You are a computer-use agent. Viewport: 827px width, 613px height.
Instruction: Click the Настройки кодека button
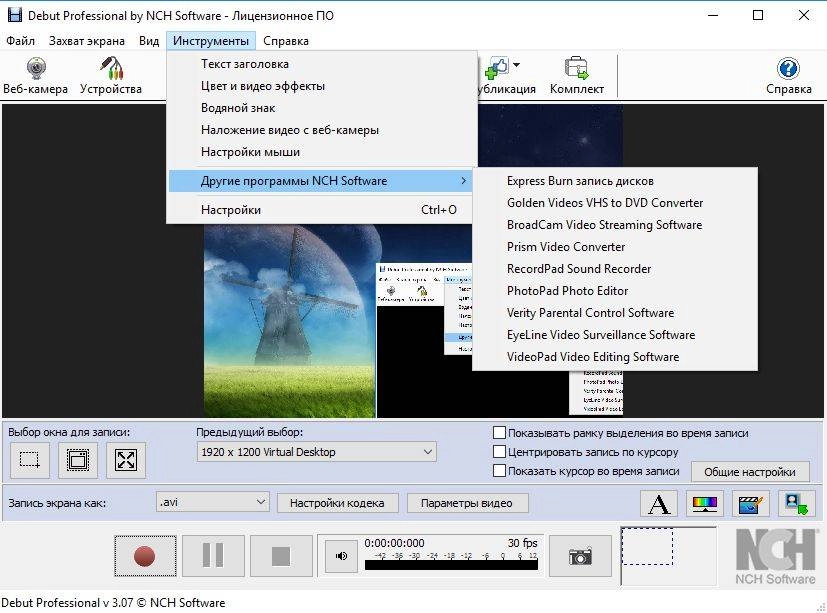337,503
